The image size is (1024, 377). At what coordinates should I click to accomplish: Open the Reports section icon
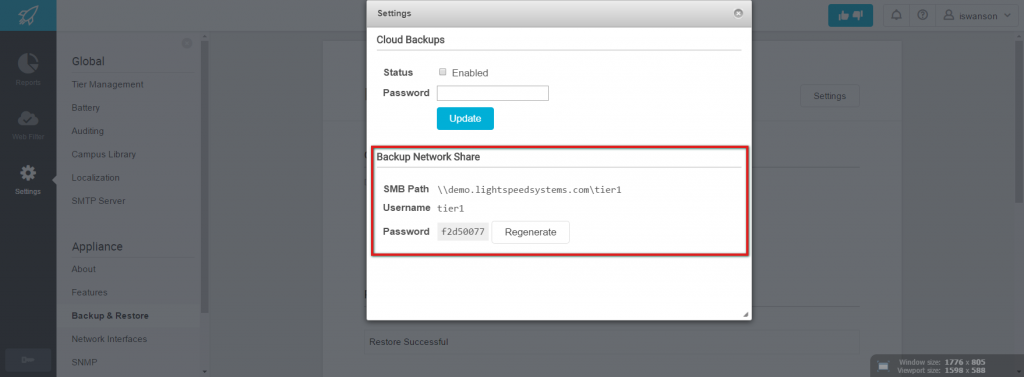coord(28,63)
